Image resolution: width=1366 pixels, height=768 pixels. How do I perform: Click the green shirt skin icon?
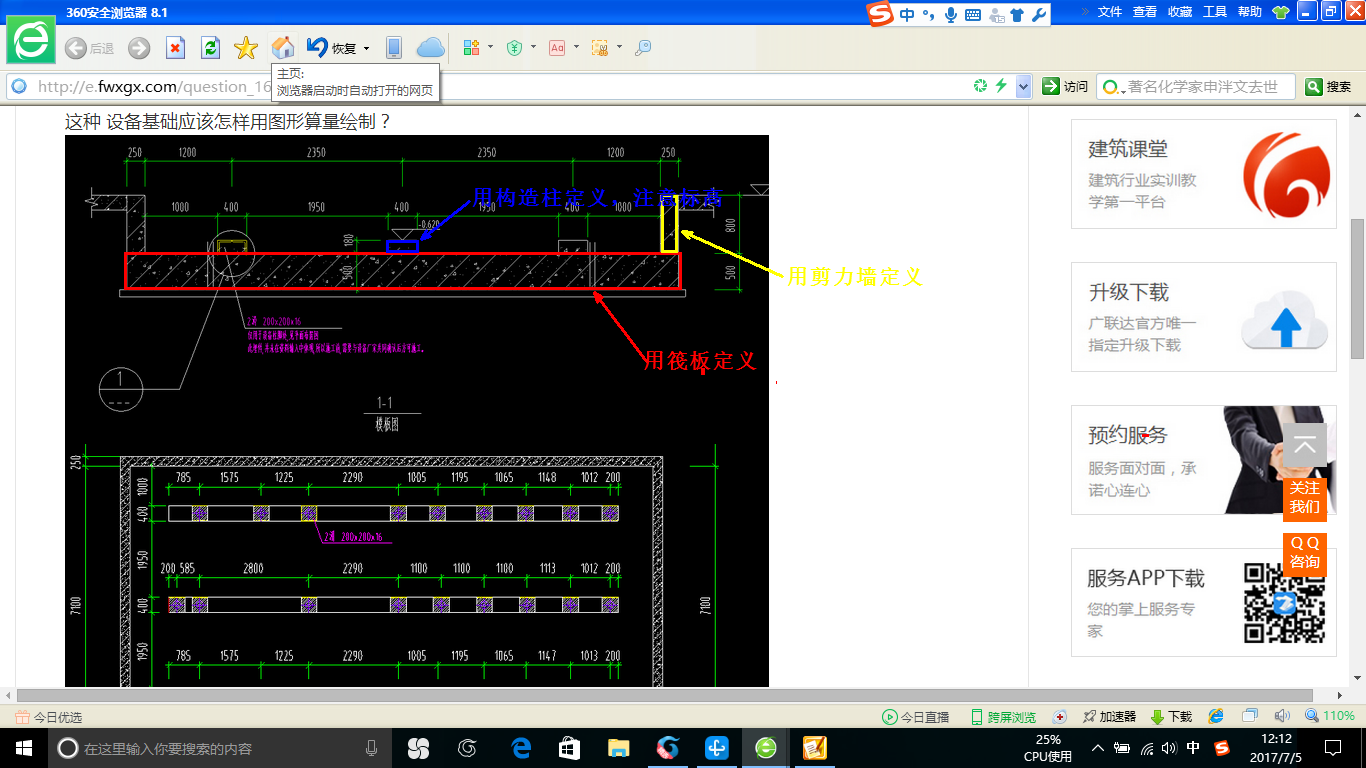1281,12
